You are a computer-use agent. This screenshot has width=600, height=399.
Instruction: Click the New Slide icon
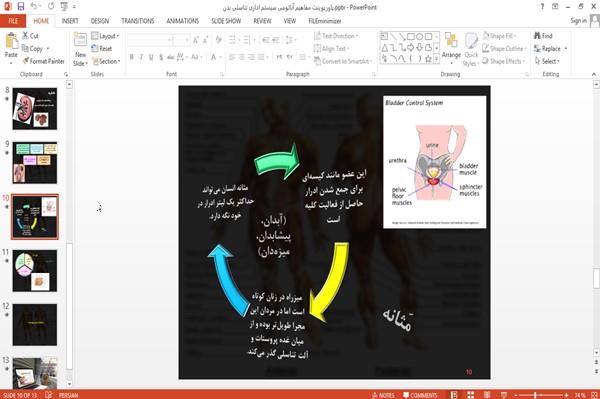point(80,40)
